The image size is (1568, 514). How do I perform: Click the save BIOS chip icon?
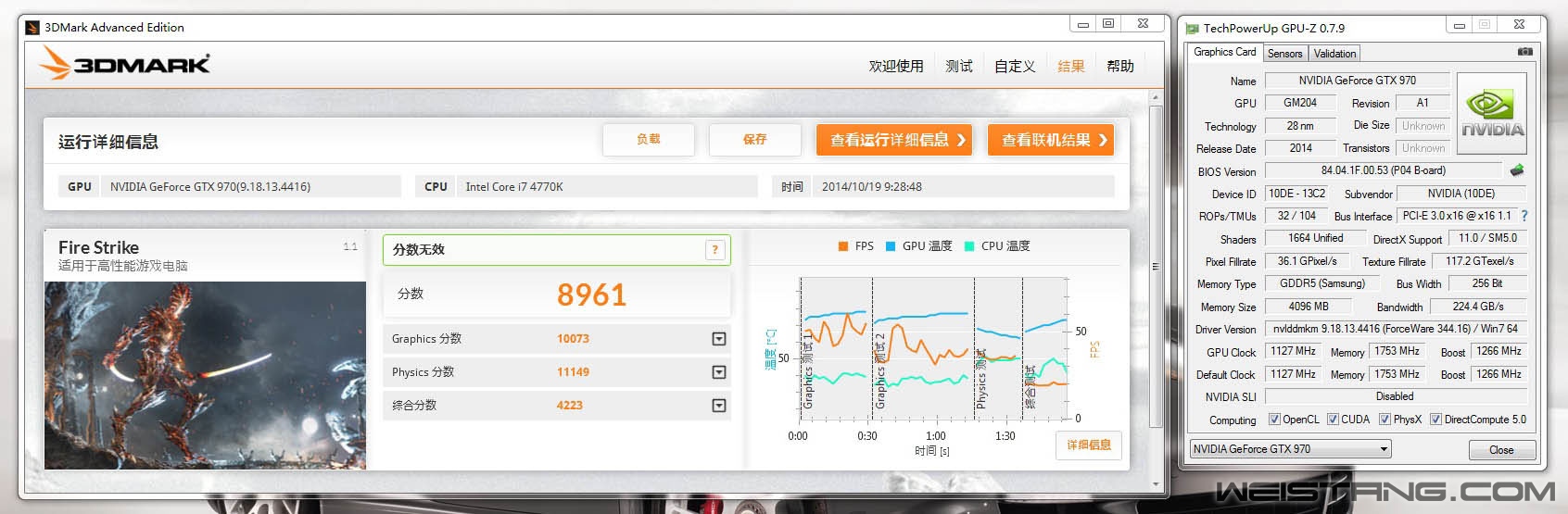point(1517,170)
